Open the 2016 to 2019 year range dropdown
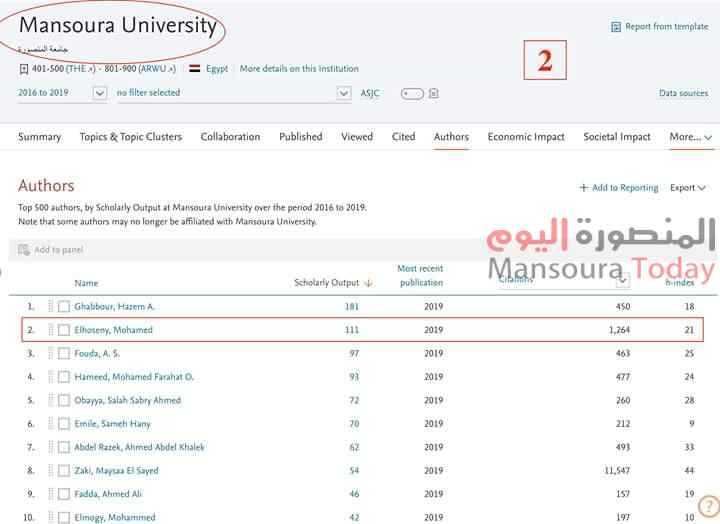 (x=99, y=93)
